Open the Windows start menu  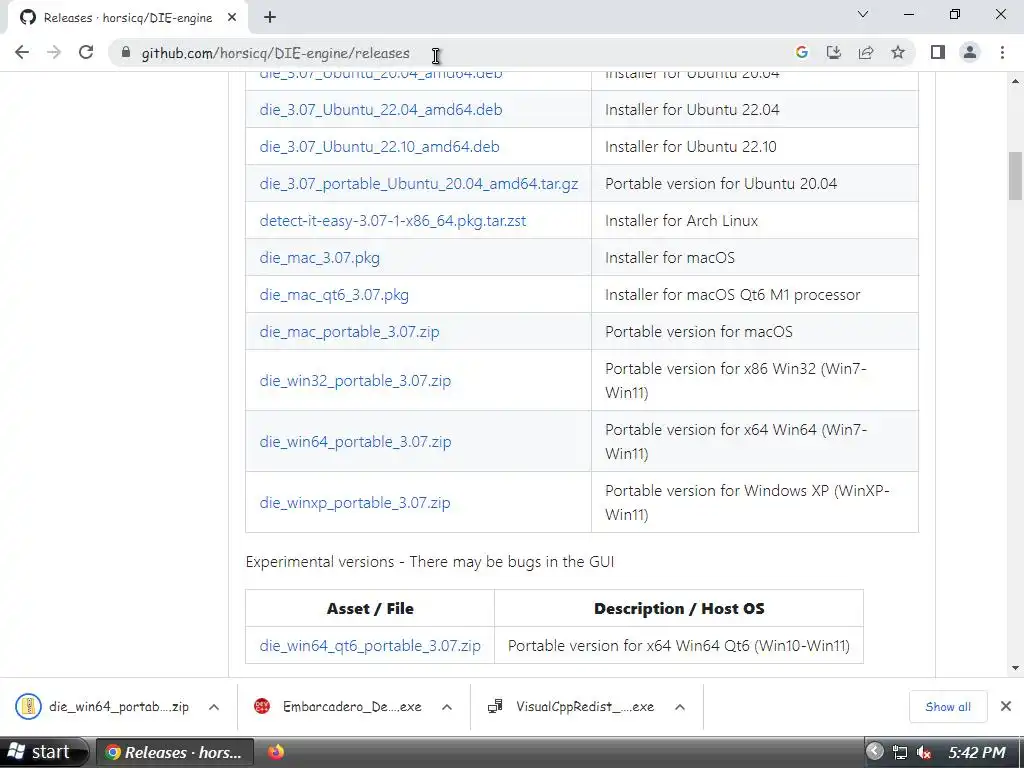pyautogui.click(x=43, y=752)
